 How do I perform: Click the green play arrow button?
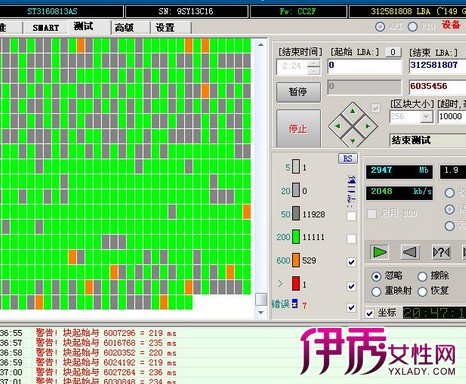[x=379, y=252]
